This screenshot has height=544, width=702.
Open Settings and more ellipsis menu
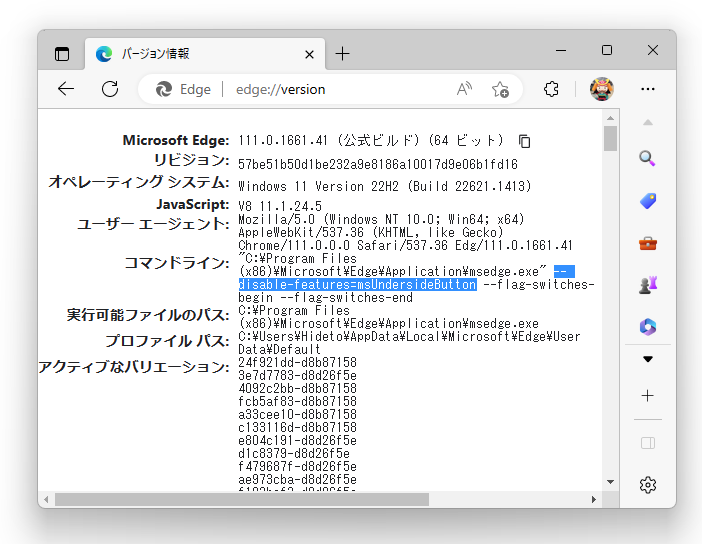648,89
